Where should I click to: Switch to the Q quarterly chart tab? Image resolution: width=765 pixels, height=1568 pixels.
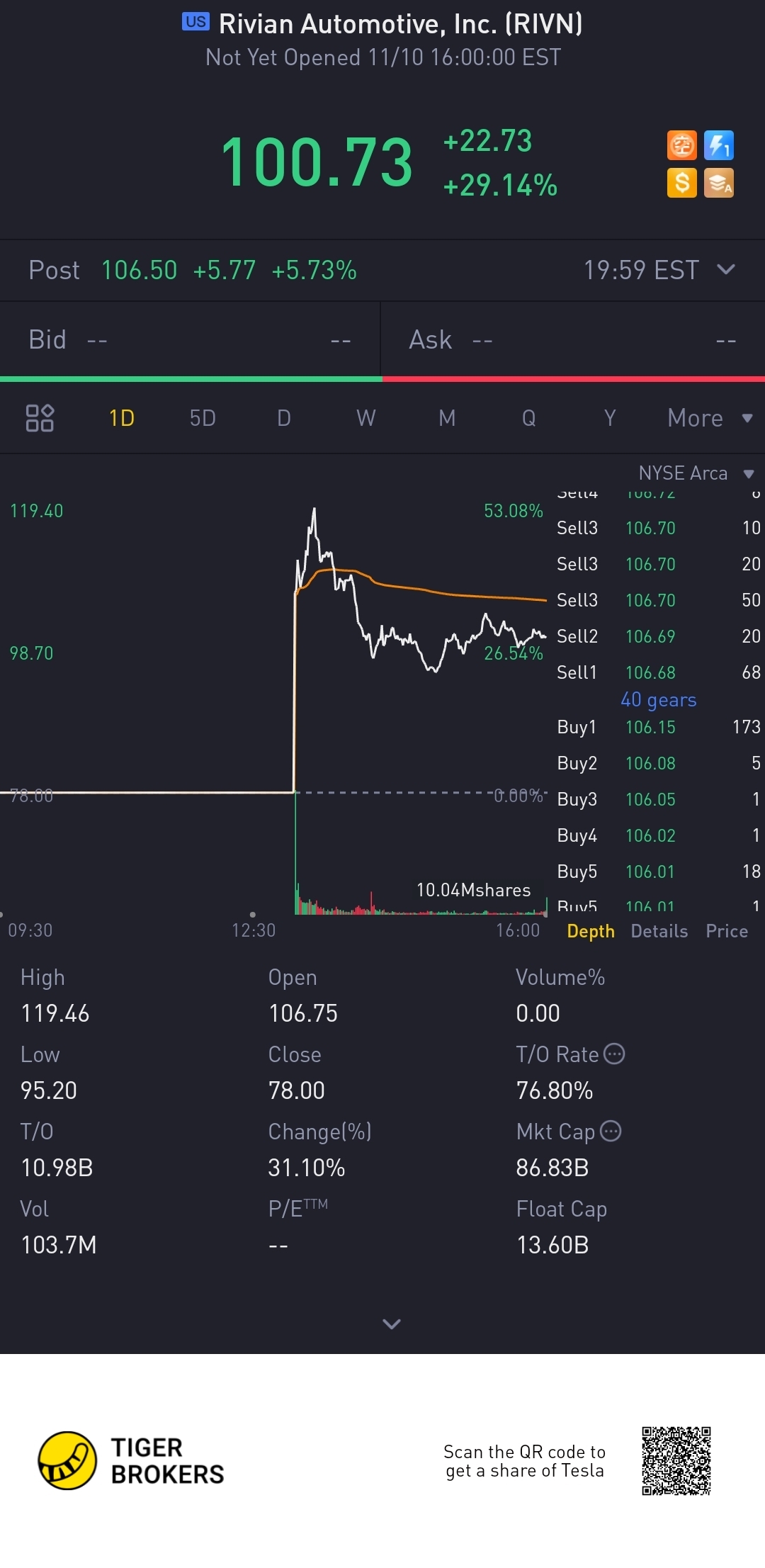pos(529,418)
